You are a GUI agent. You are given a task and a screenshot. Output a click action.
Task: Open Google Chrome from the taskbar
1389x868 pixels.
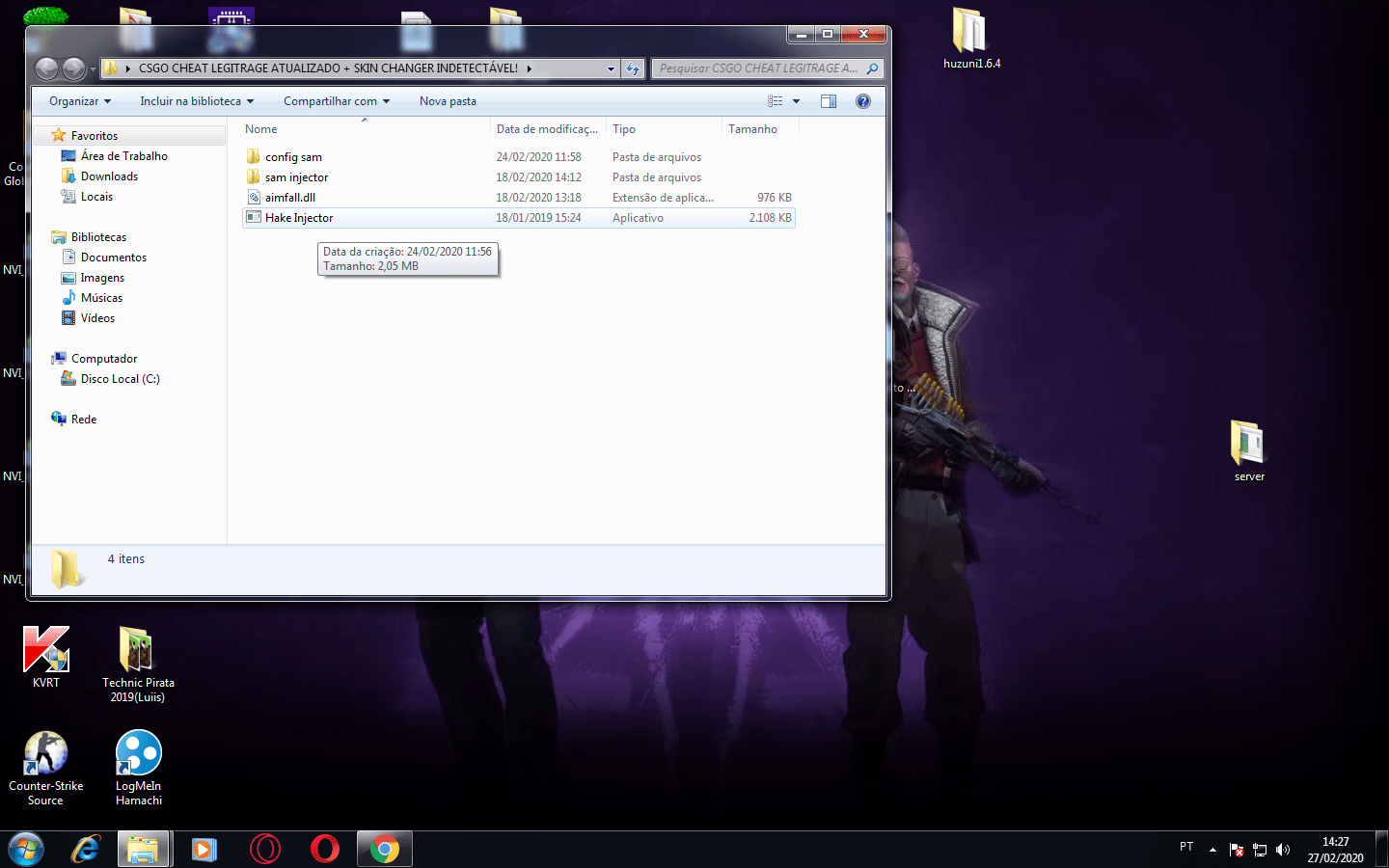[385, 849]
